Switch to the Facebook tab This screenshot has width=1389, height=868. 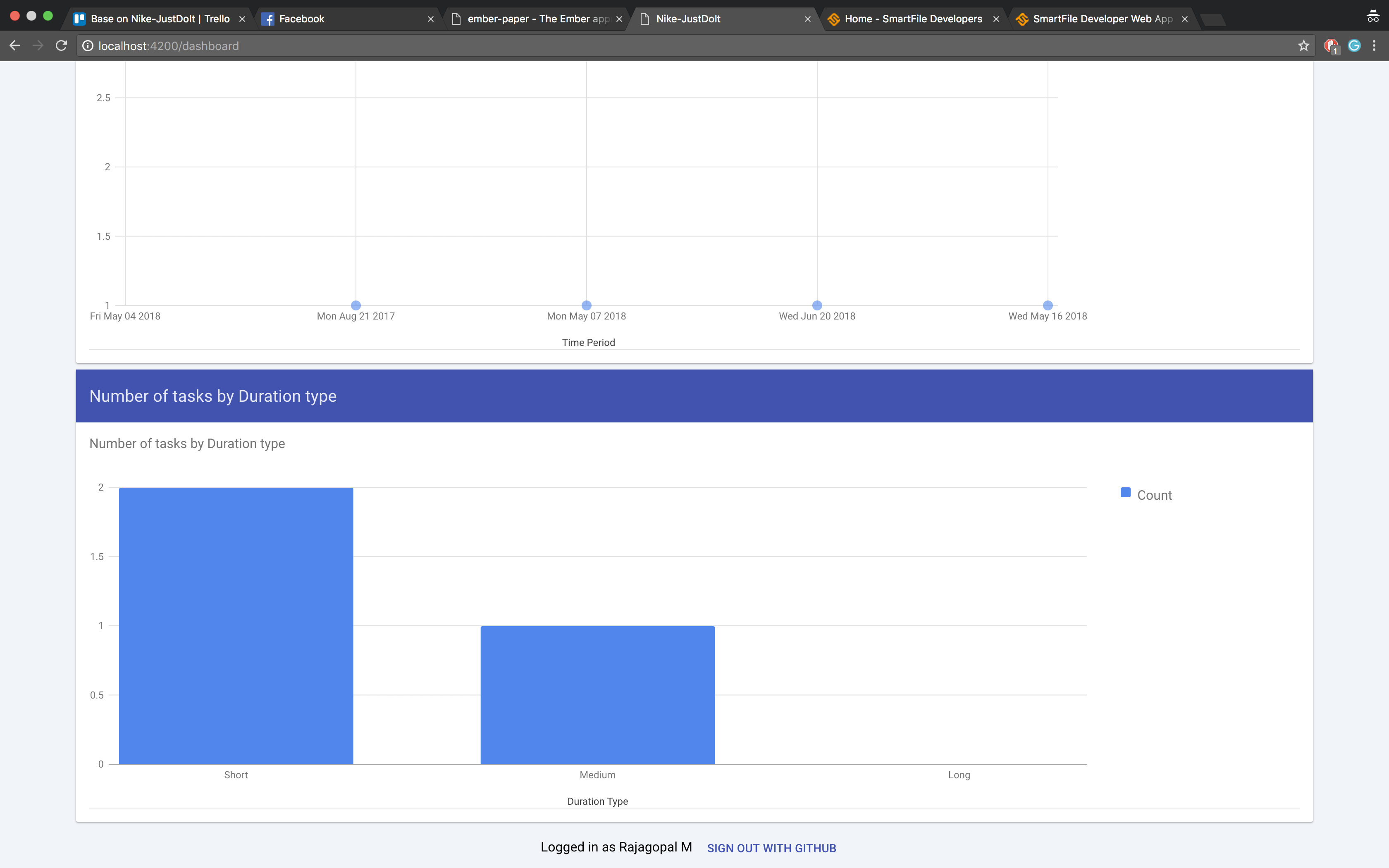pyautogui.click(x=301, y=19)
